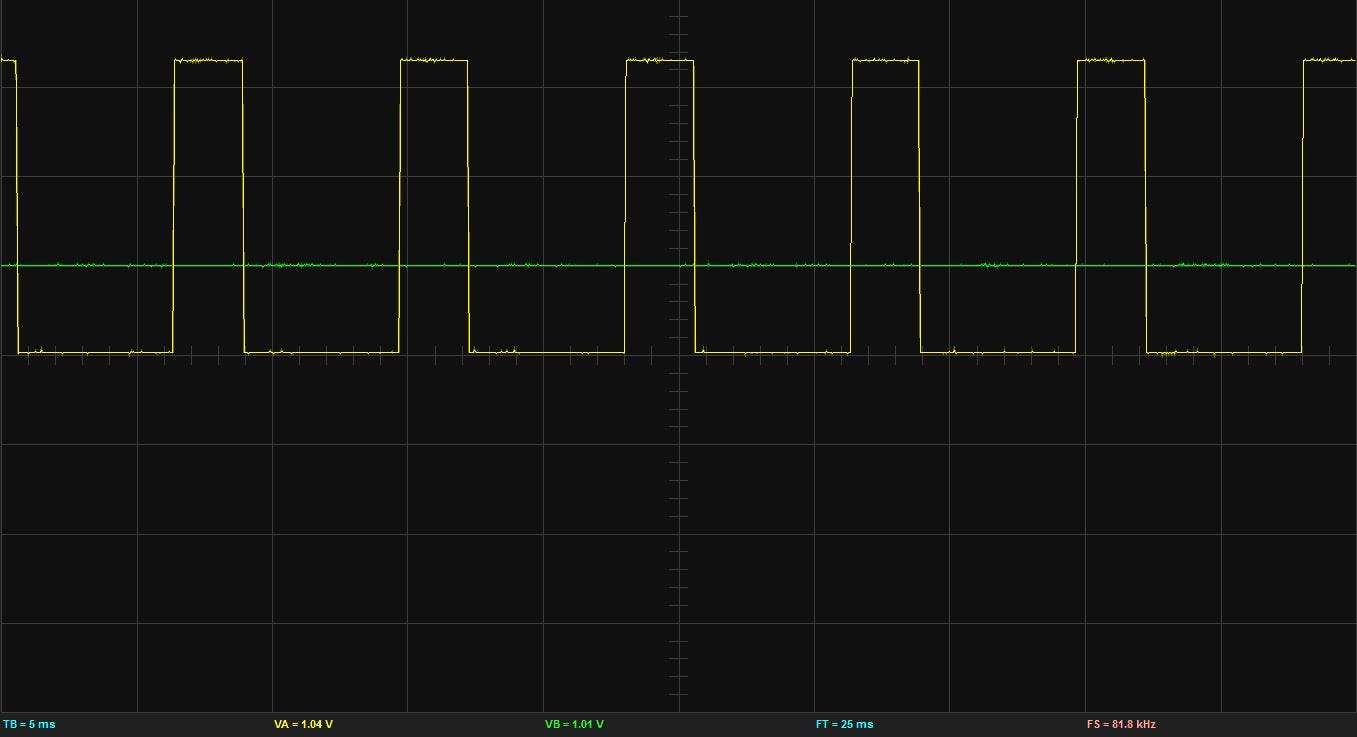Image resolution: width=1357 pixels, height=737 pixels.
Task: Click the last pulse near the right edge
Action: [1330, 60]
